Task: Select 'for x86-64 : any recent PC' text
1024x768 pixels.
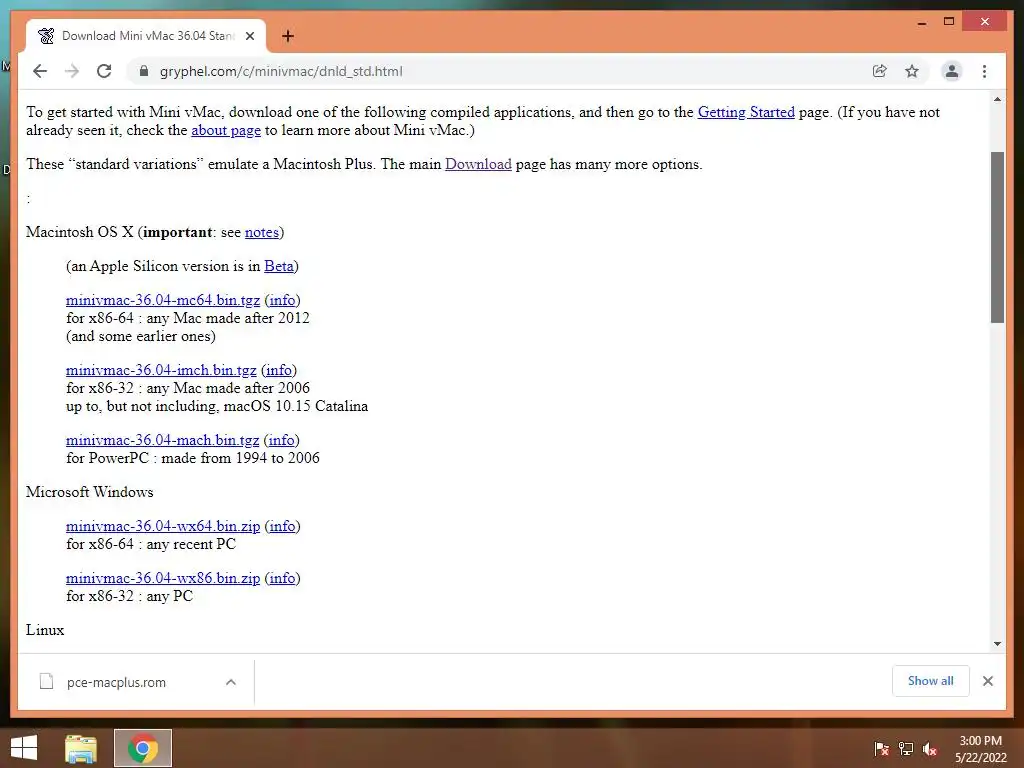Action: click(x=151, y=544)
